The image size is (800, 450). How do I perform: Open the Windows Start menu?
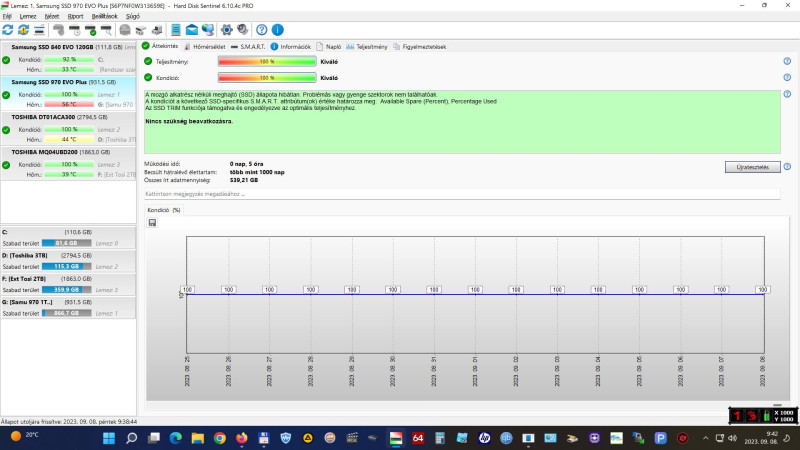[x=109, y=438]
